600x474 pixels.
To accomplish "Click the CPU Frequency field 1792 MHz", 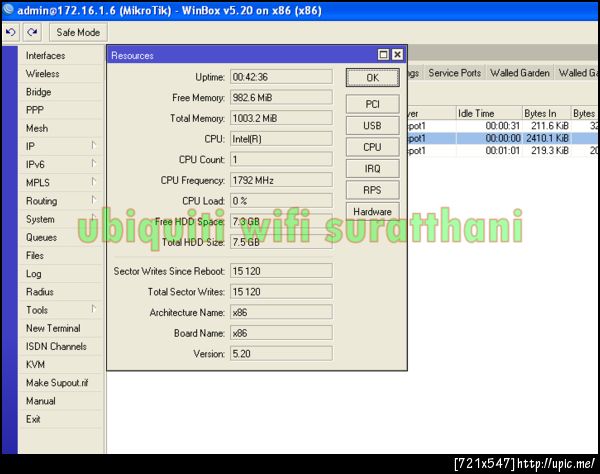I will point(281,180).
